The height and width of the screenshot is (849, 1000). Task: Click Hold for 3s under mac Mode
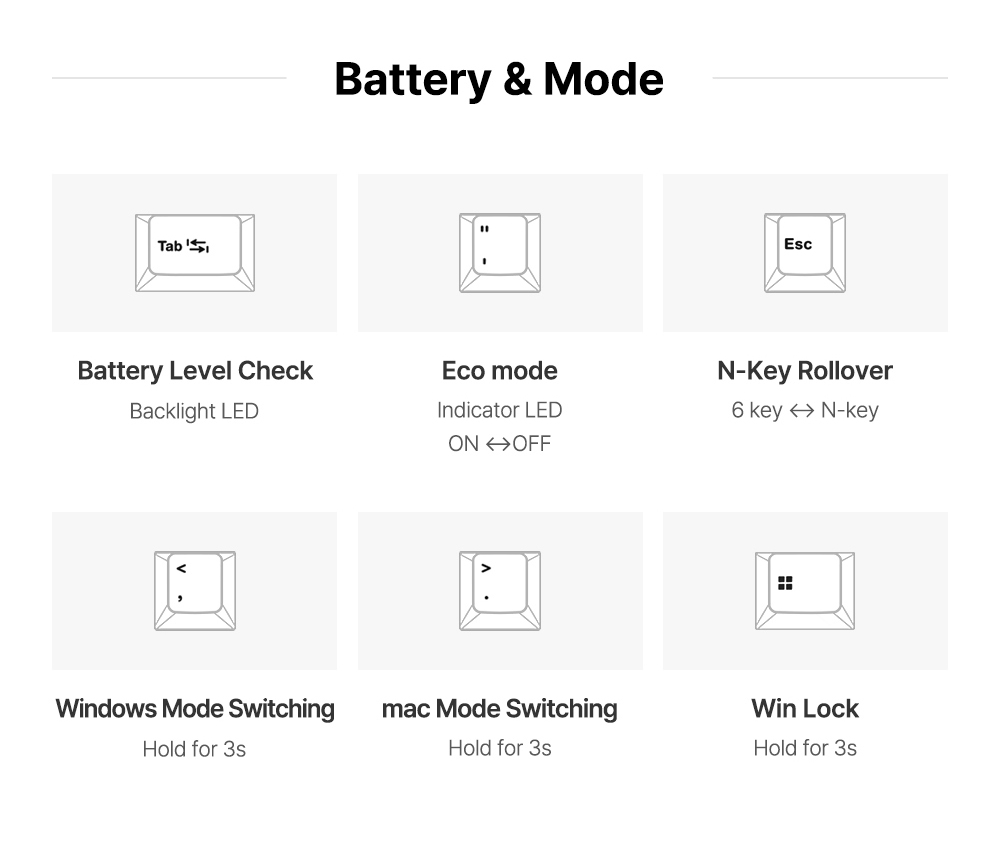tap(500, 748)
